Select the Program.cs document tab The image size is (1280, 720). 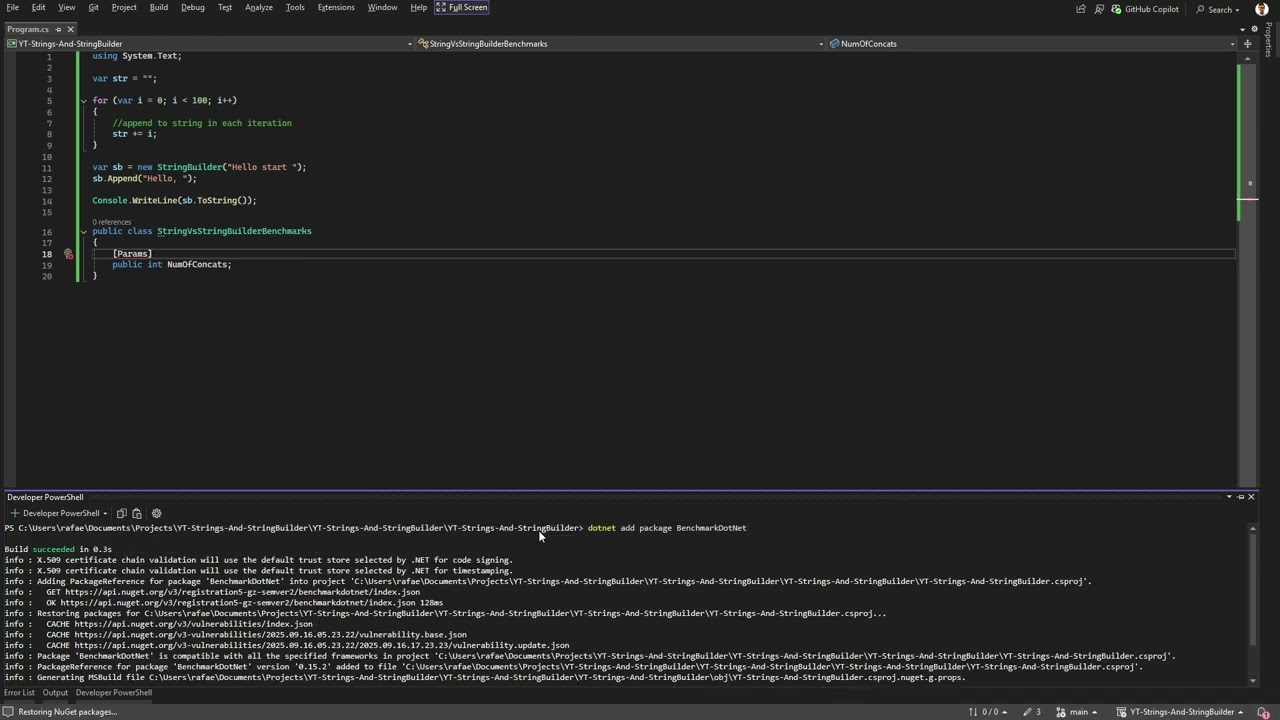[x=28, y=29]
